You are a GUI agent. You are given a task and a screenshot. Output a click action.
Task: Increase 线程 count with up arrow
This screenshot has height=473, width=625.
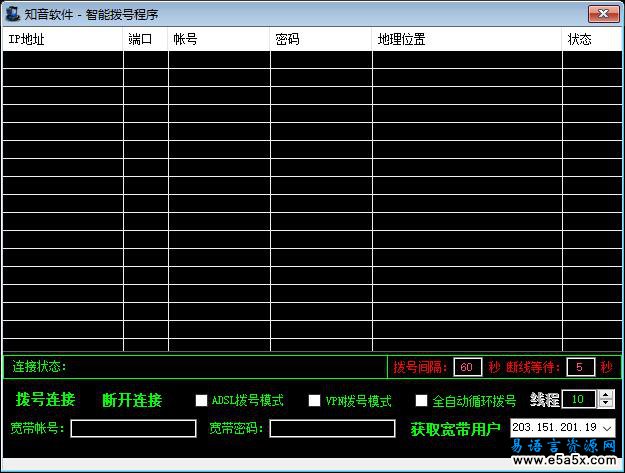point(606,394)
